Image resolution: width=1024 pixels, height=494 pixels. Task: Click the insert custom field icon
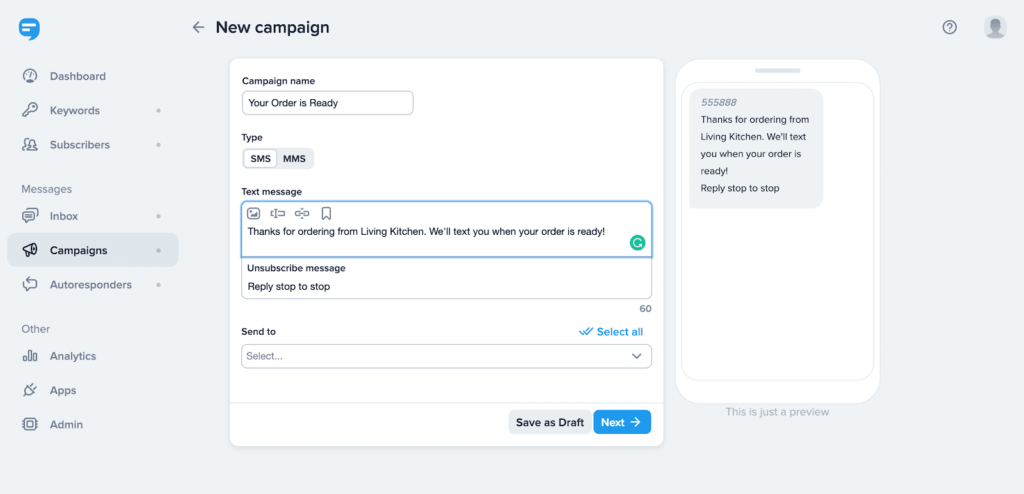pyautogui.click(x=278, y=213)
